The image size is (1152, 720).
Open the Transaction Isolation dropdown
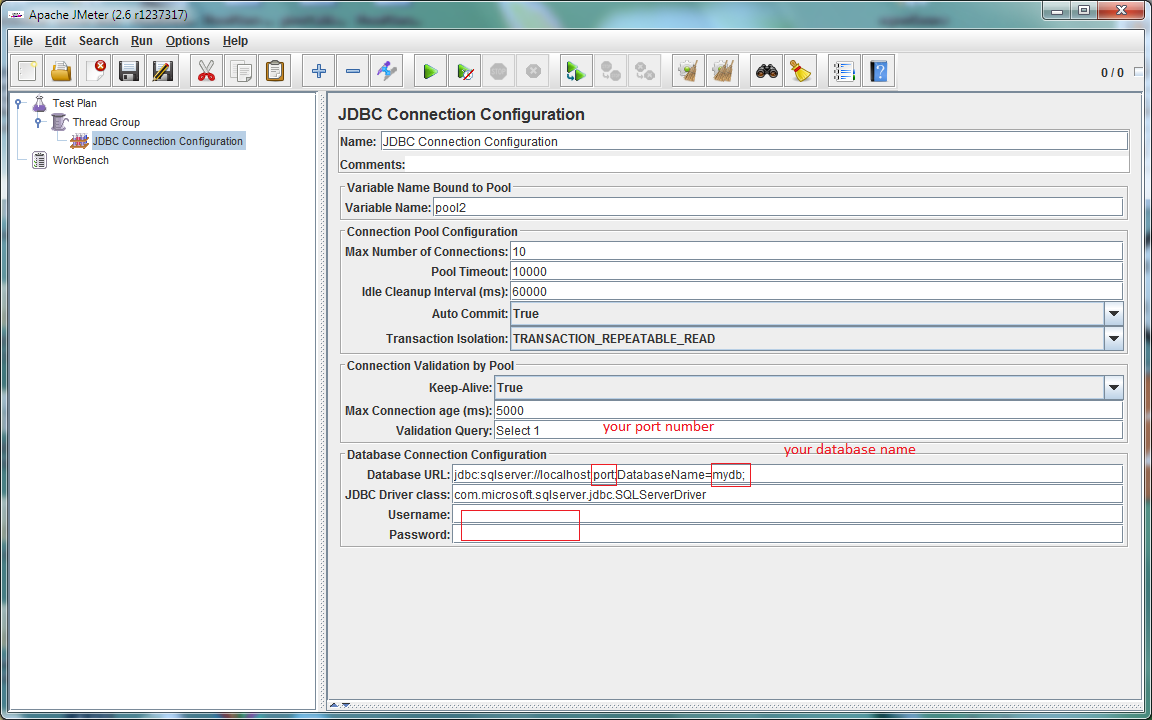coord(1114,339)
